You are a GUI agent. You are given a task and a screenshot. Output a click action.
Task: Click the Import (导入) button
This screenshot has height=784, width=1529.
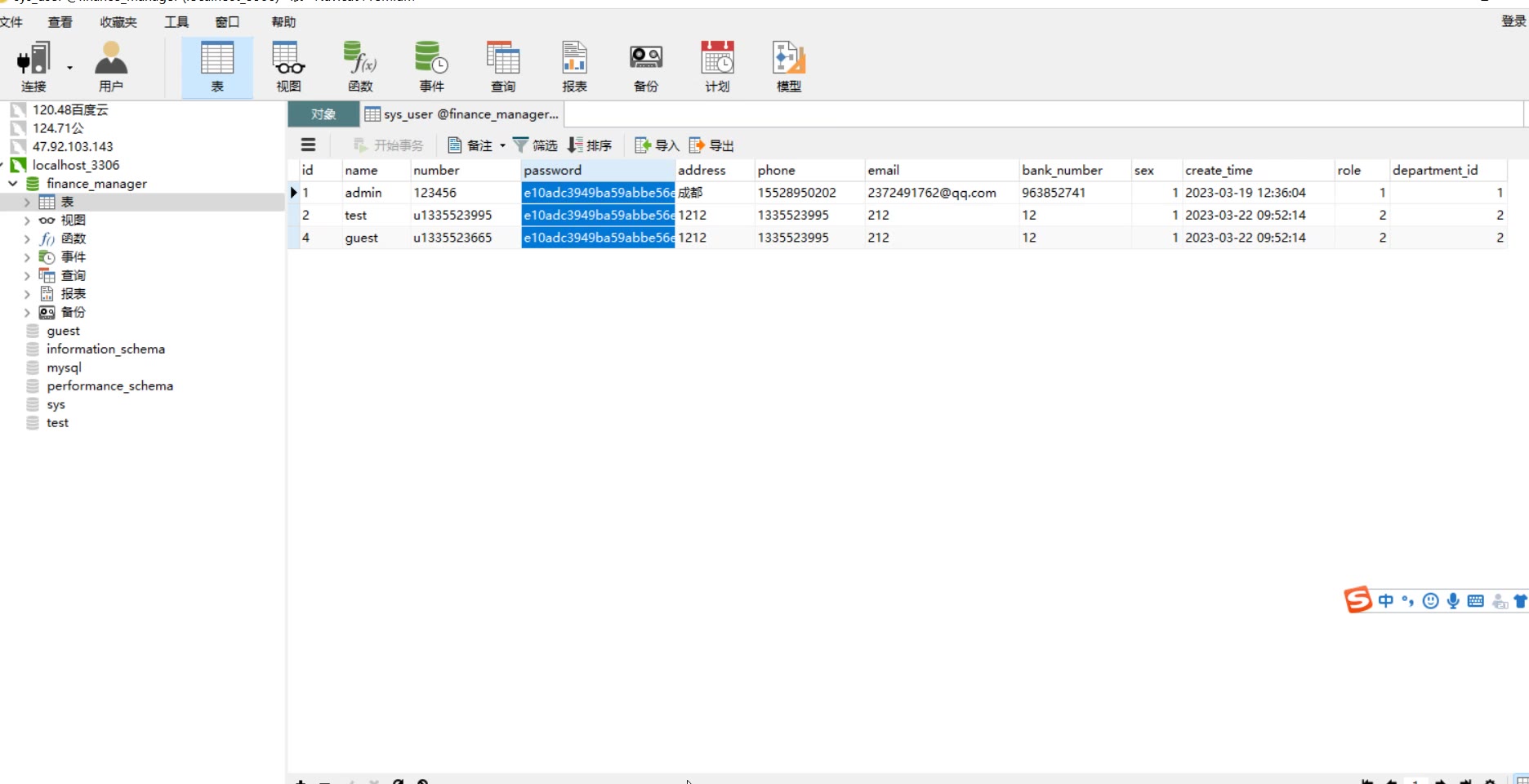(x=658, y=145)
